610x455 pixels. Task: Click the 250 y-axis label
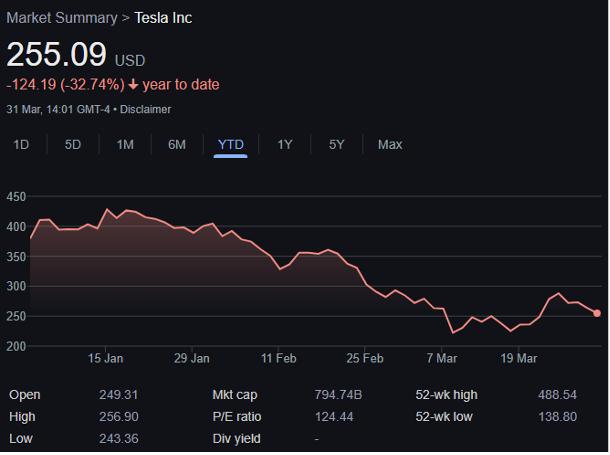click(16, 316)
